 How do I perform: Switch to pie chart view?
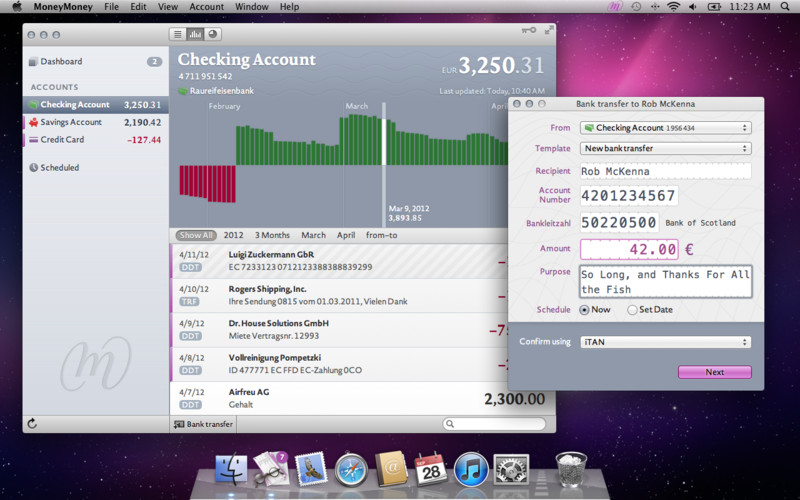point(213,34)
